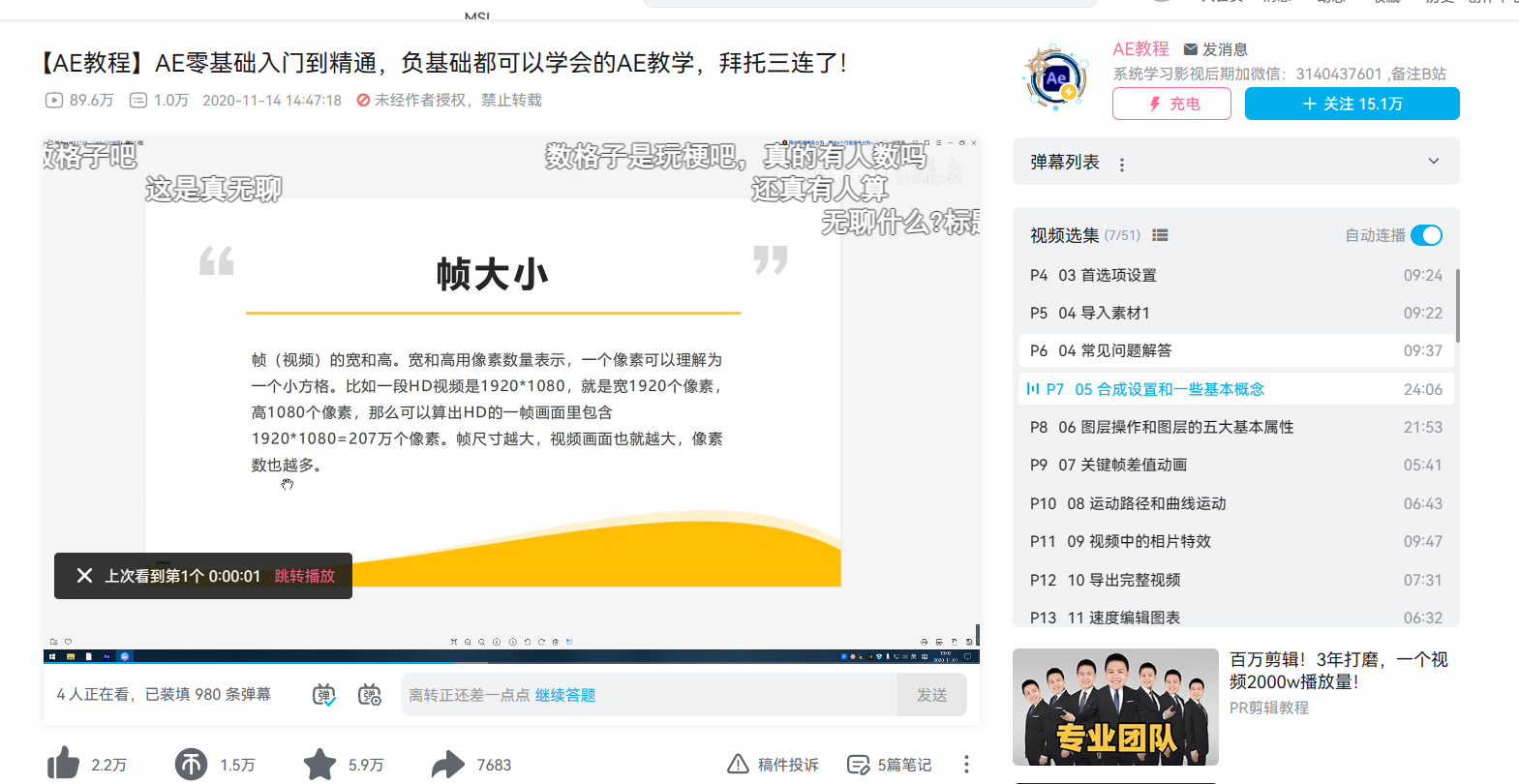Click the star favorite icon
Screen dimensions: 1519x784
tap(319, 765)
